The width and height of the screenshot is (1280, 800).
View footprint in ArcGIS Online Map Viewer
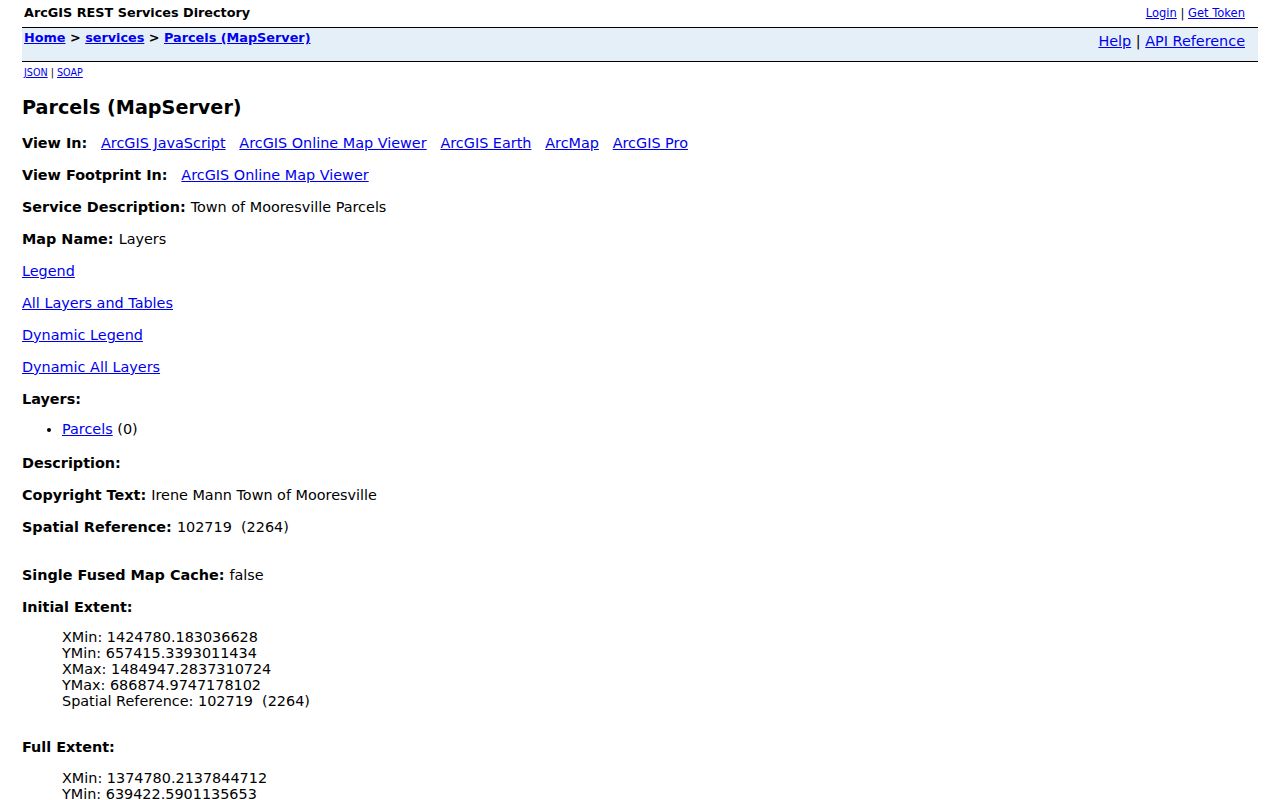click(x=275, y=175)
